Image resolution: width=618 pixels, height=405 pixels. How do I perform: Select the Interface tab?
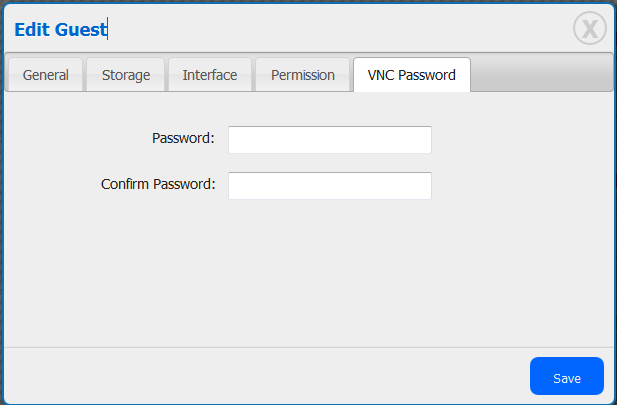pos(210,75)
